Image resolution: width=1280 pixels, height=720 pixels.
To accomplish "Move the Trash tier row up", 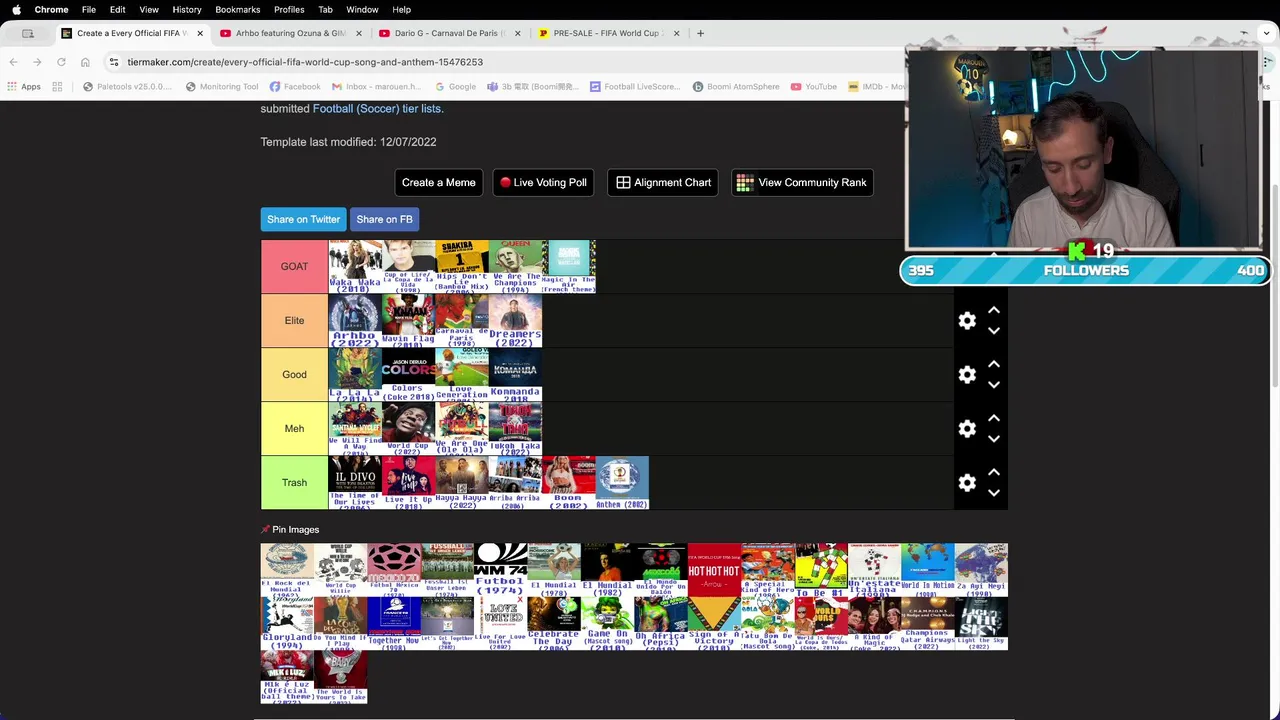I will (x=994, y=473).
